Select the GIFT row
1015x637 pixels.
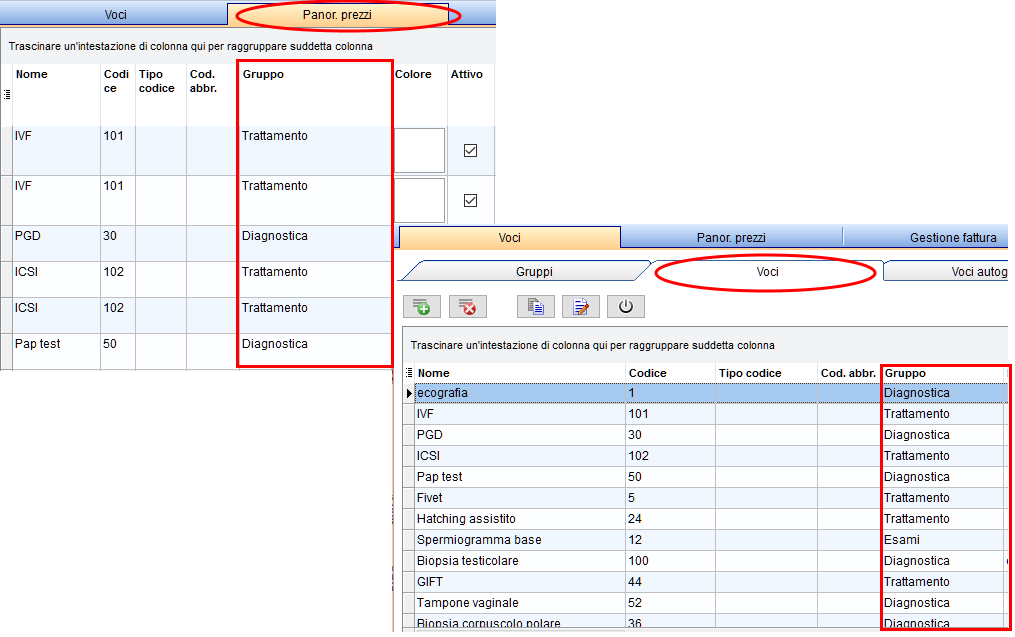pos(520,582)
